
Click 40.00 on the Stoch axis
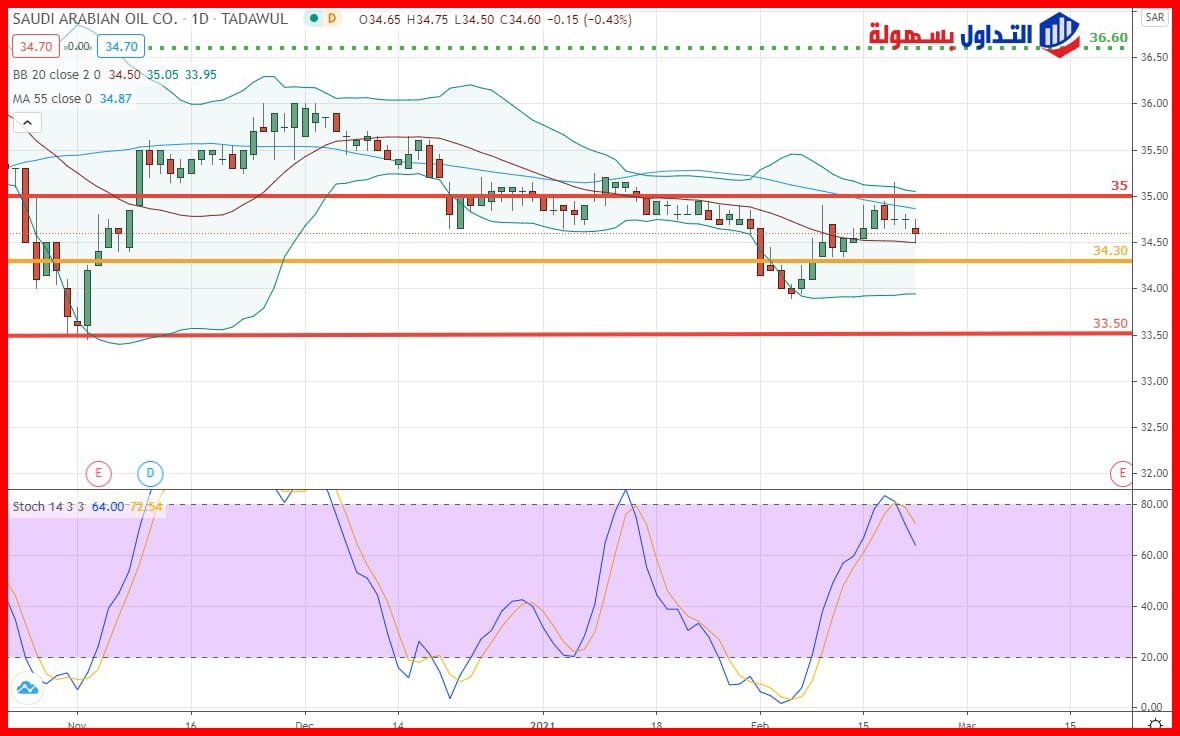point(1153,607)
